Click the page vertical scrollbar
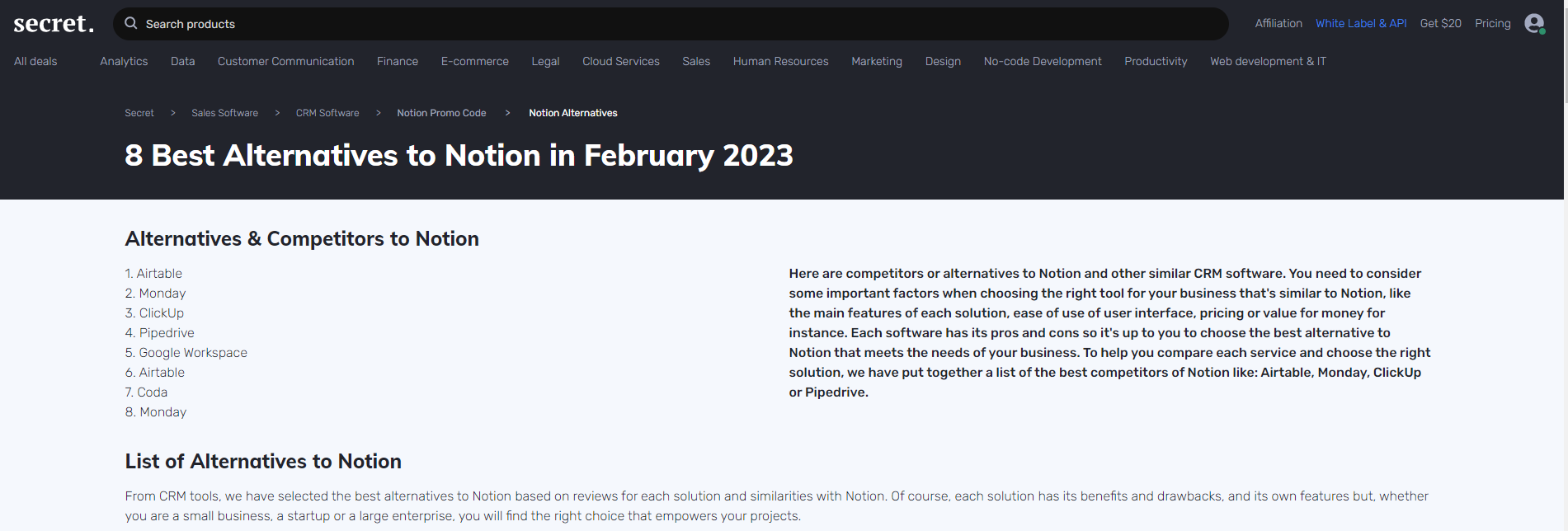The image size is (1568, 531). click(x=1566, y=265)
